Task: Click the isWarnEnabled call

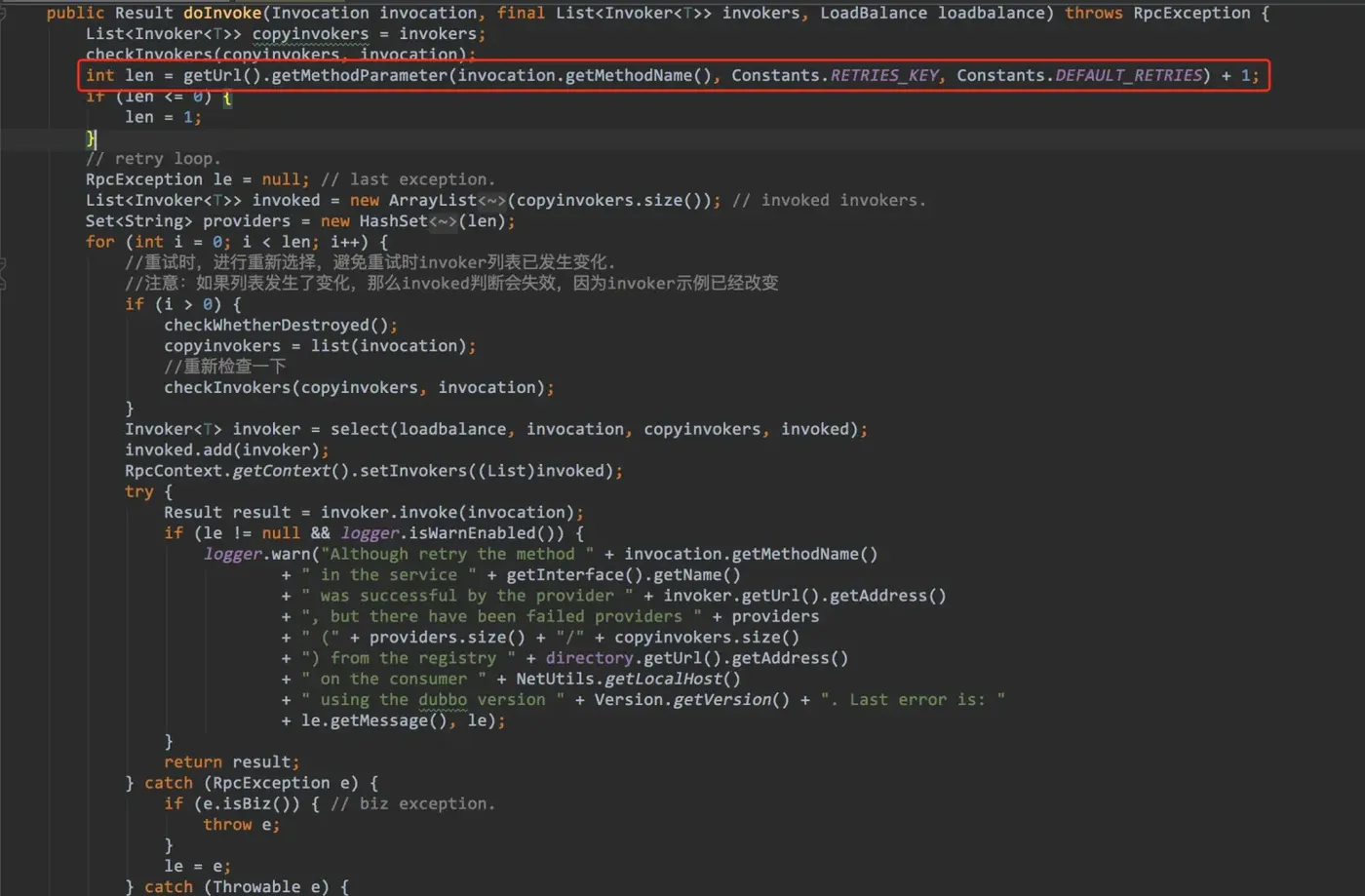Action: coord(487,533)
